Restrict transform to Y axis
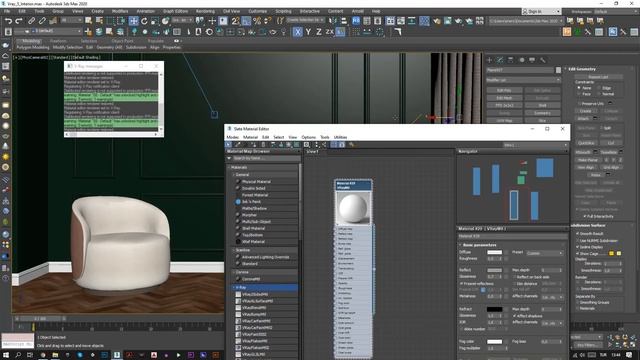640x360 pixels. (x=309, y=31)
